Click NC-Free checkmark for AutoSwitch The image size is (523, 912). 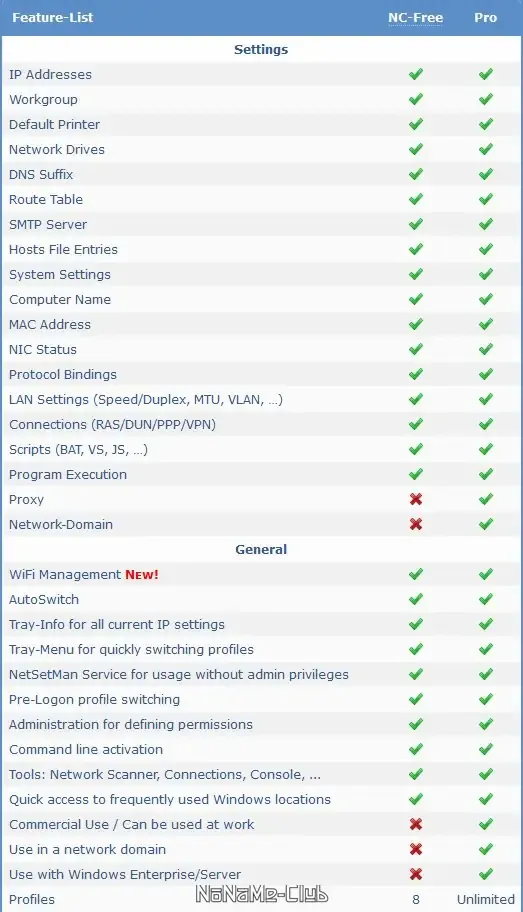click(x=416, y=599)
